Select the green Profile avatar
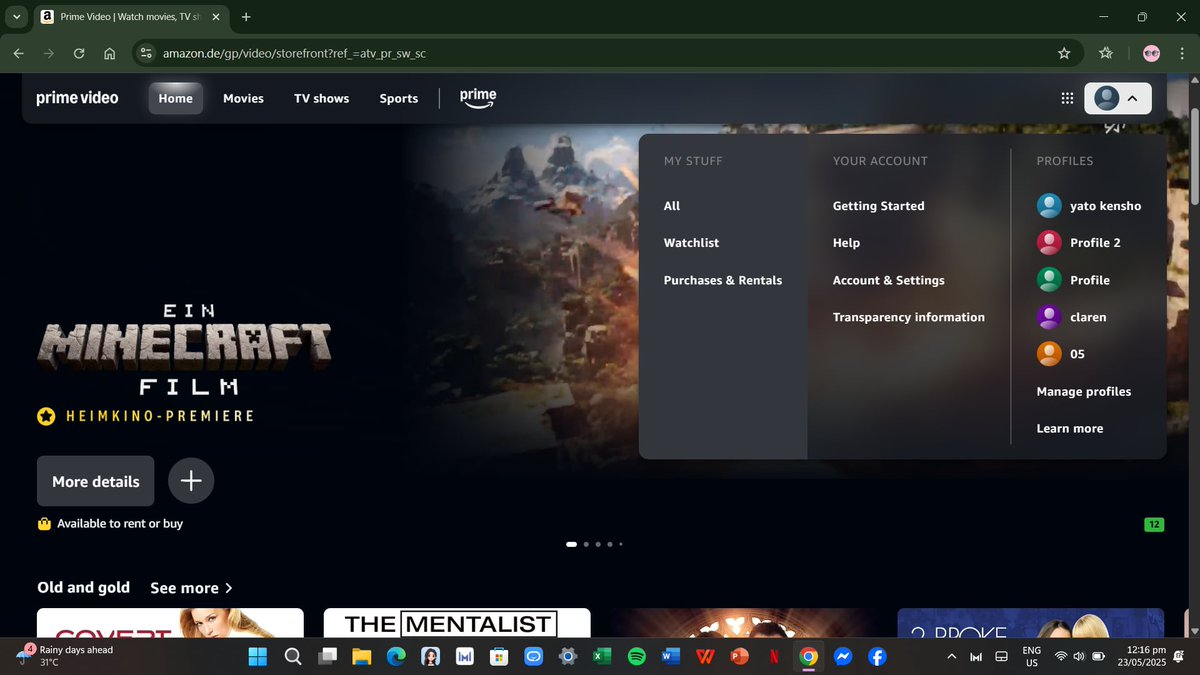This screenshot has height=675, width=1200. point(1049,280)
